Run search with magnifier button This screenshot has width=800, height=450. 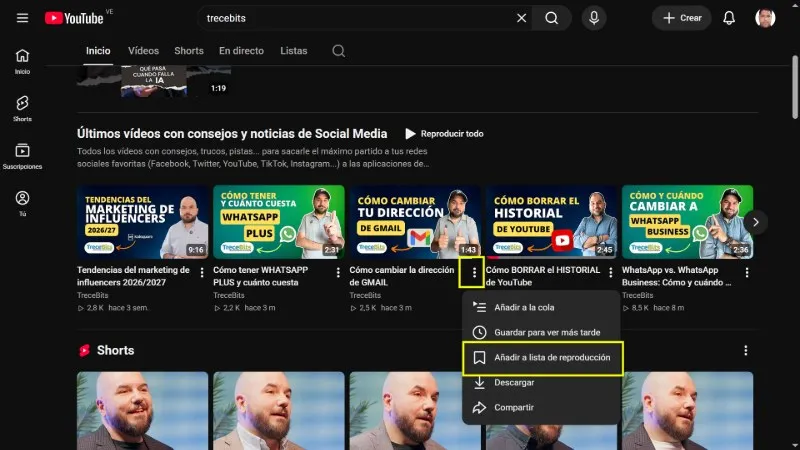[552, 18]
